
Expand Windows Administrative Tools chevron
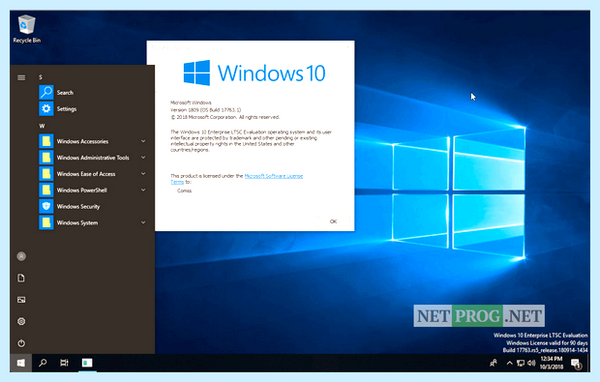[143, 157]
